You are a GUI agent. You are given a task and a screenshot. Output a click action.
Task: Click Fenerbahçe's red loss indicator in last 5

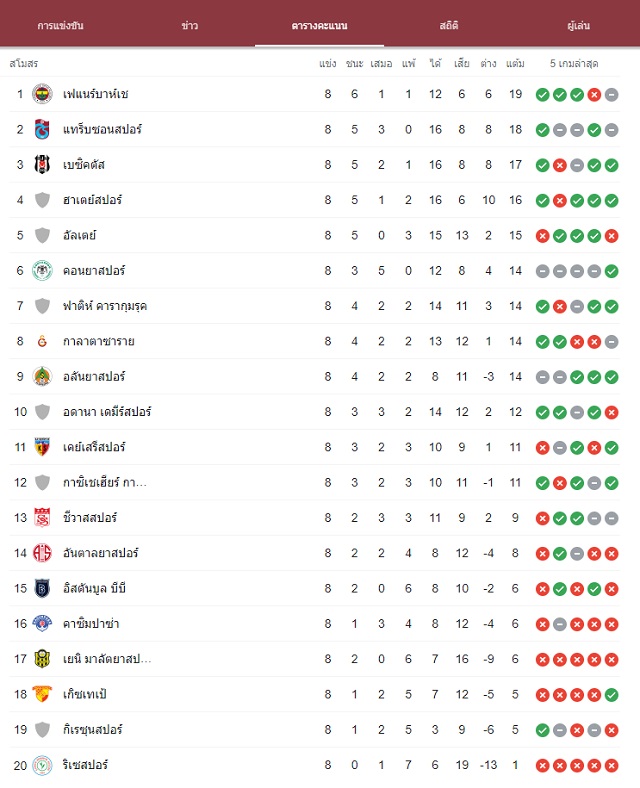[x=594, y=94]
